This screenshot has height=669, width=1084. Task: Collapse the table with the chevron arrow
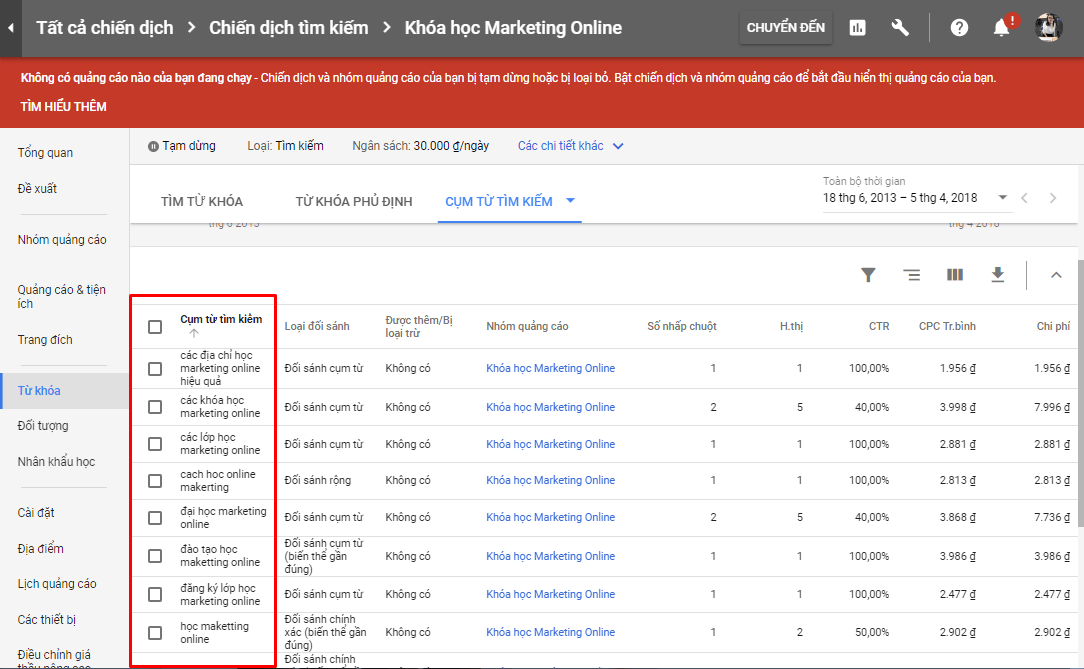(1056, 275)
